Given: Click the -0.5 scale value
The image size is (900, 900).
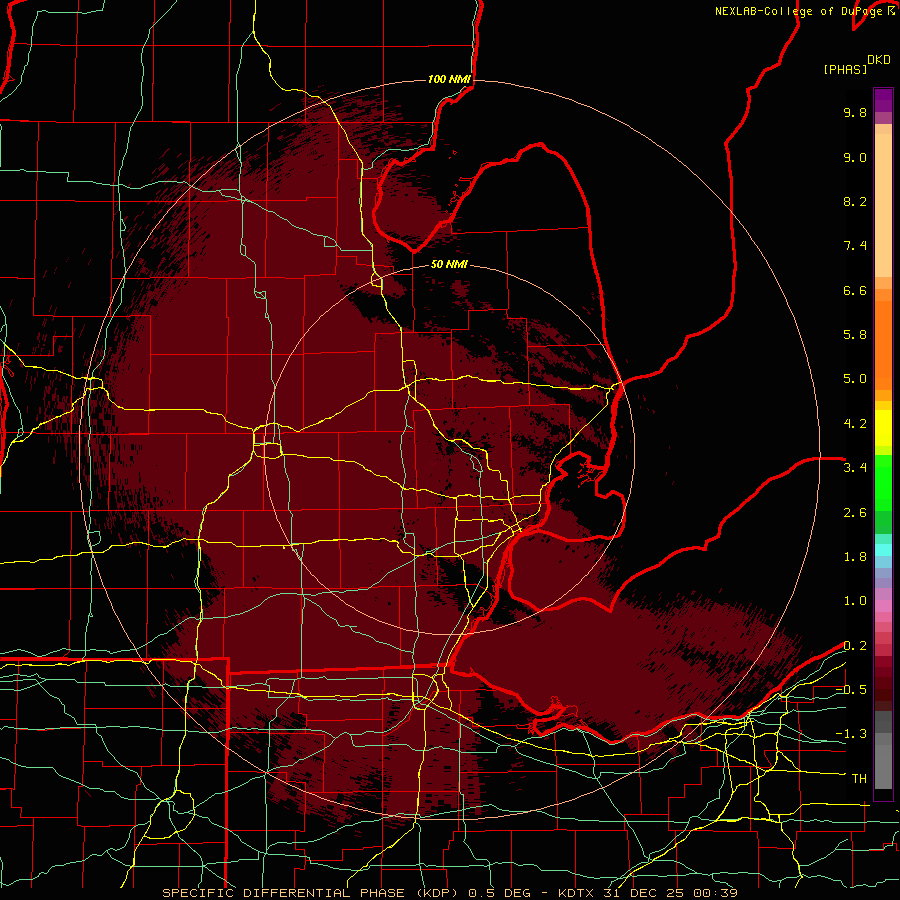Looking at the screenshot, I should pos(851,690).
